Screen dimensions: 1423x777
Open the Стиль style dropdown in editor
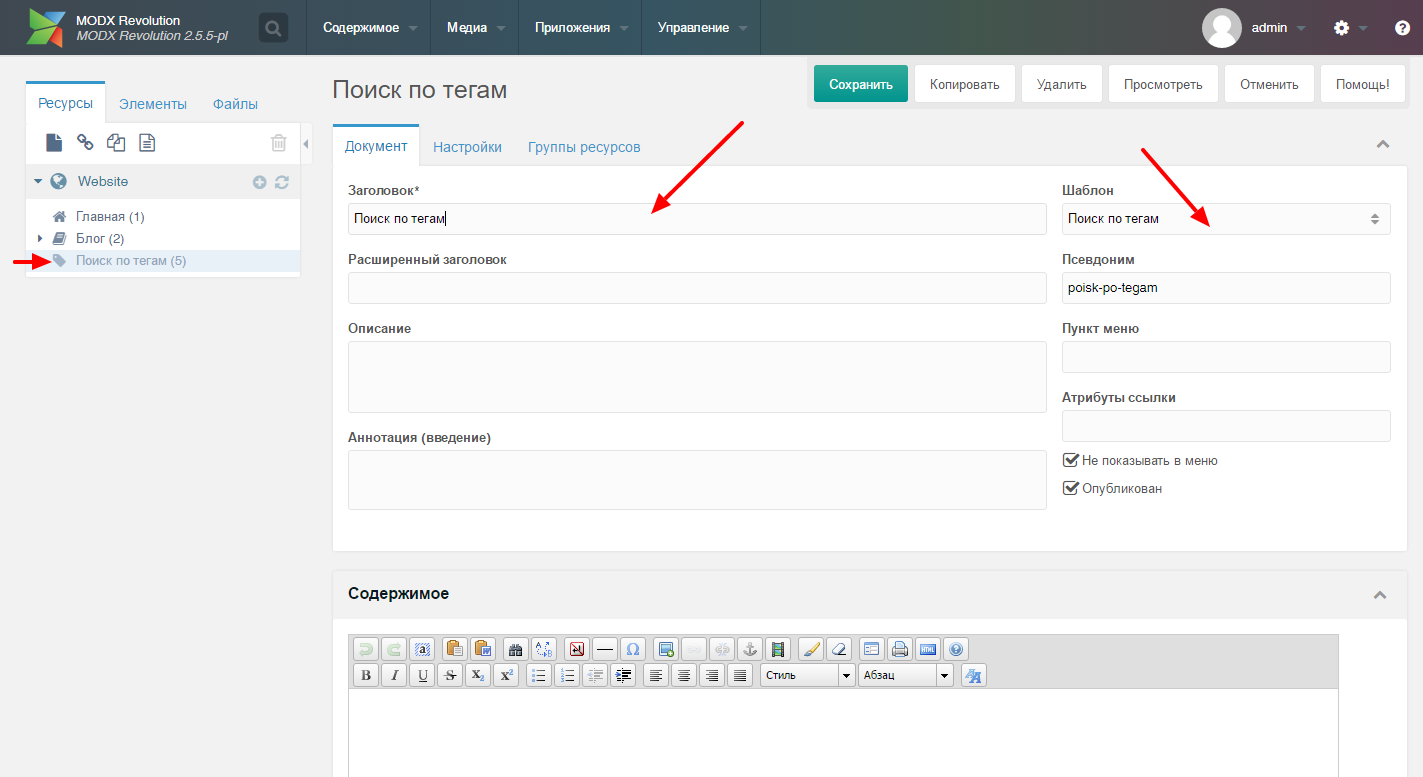coord(808,675)
